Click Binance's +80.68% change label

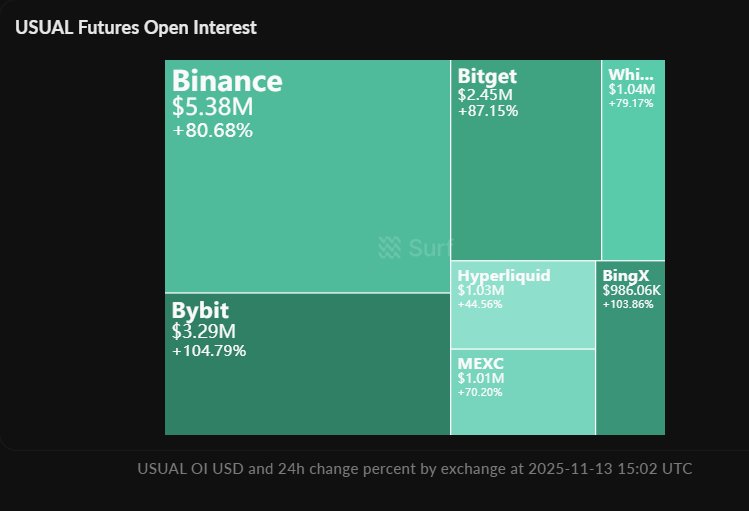pos(212,130)
